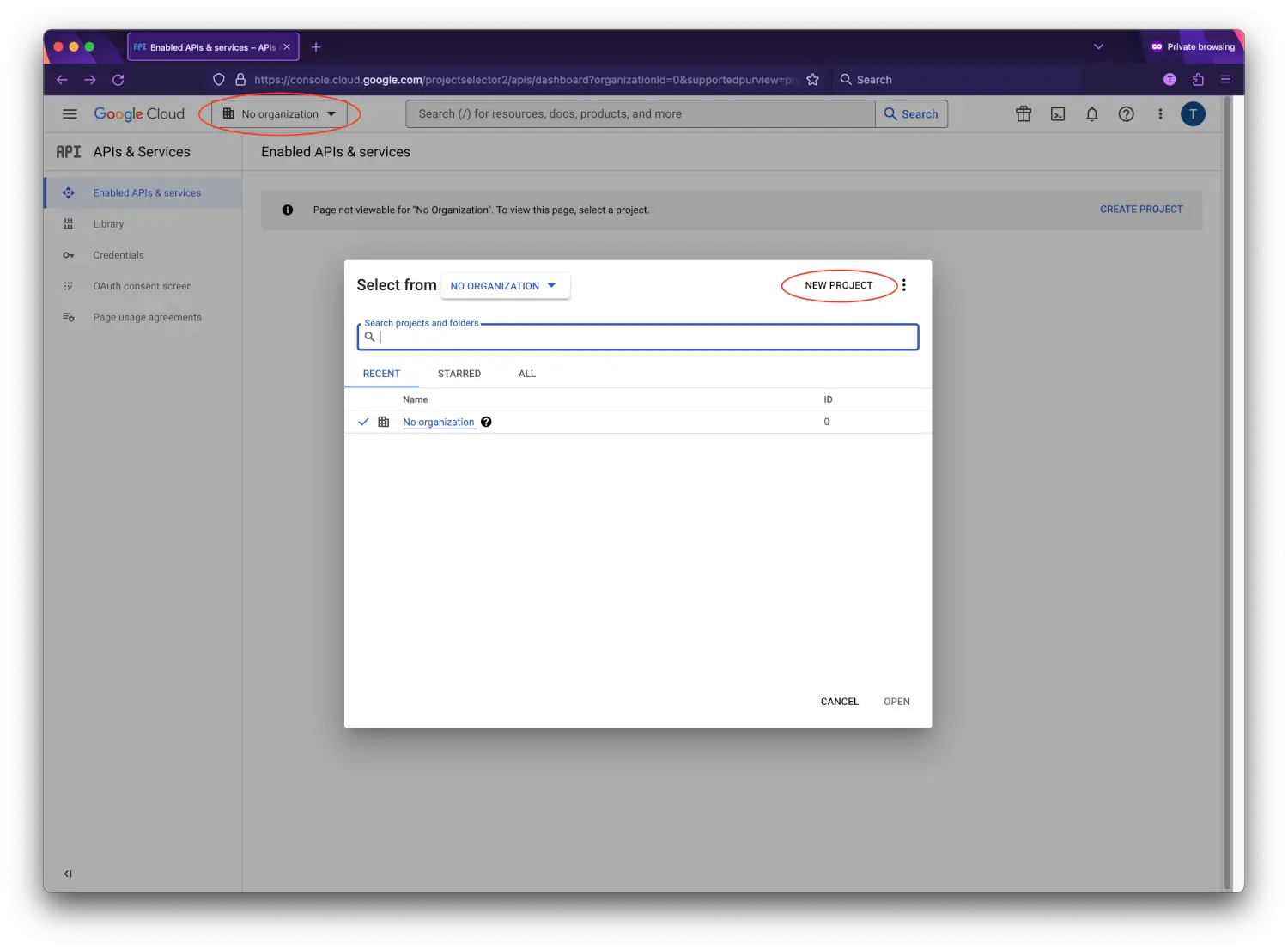Click the NEW PROJECT button

pyautogui.click(x=838, y=285)
